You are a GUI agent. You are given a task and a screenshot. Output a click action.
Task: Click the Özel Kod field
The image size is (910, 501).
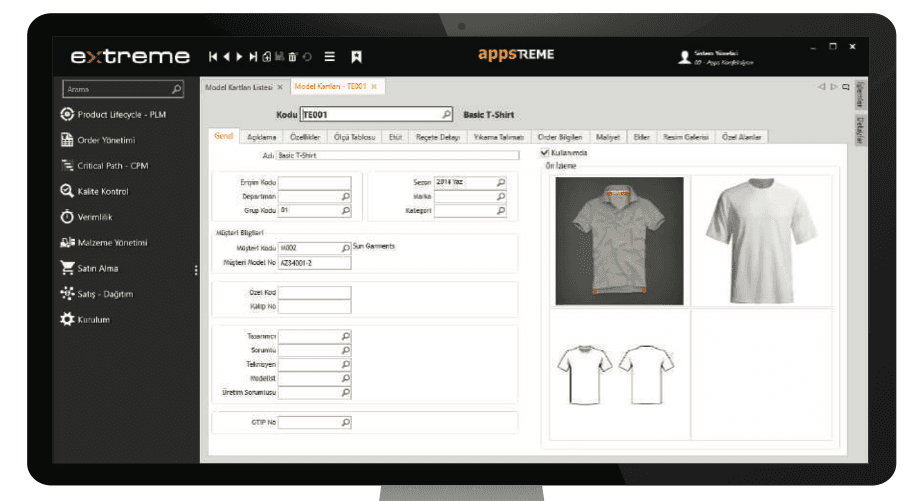pos(315,292)
